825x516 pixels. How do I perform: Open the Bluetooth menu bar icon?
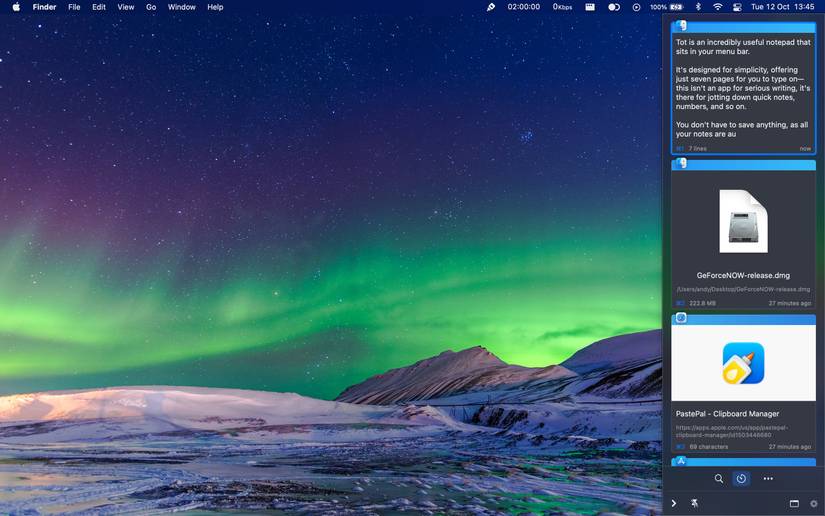click(x=698, y=7)
